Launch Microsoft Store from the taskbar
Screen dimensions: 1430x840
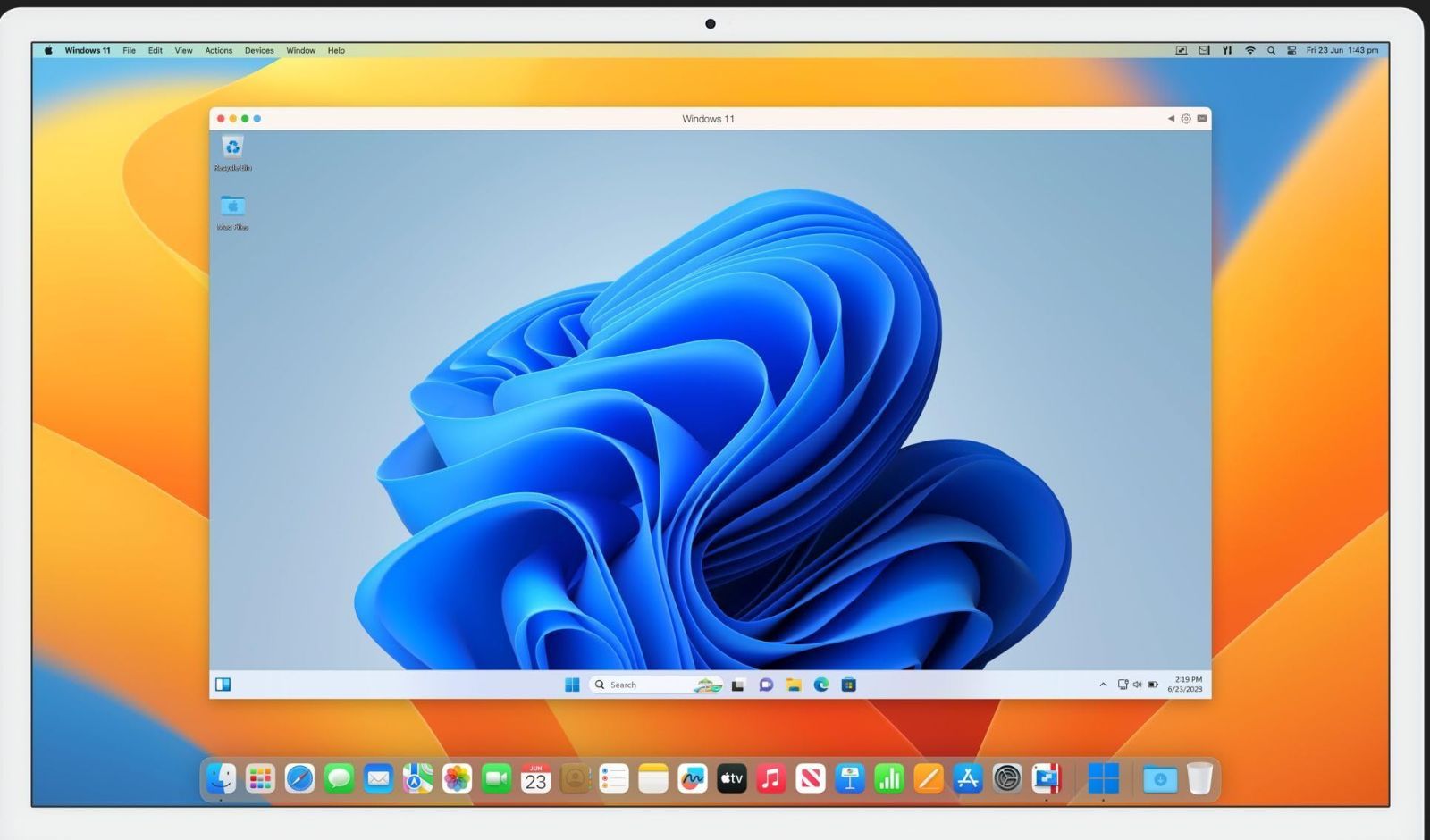pyautogui.click(x=850, y=685)
